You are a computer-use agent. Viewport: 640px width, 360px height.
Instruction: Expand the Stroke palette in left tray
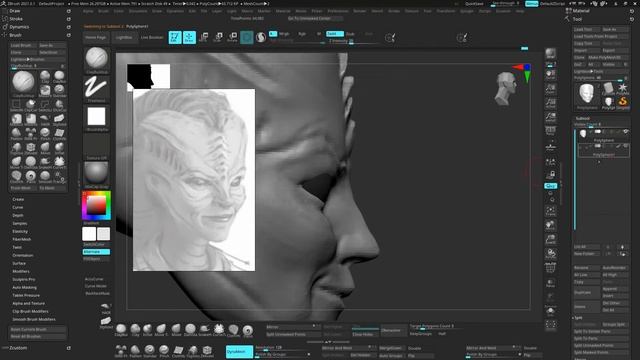point(16,19)
